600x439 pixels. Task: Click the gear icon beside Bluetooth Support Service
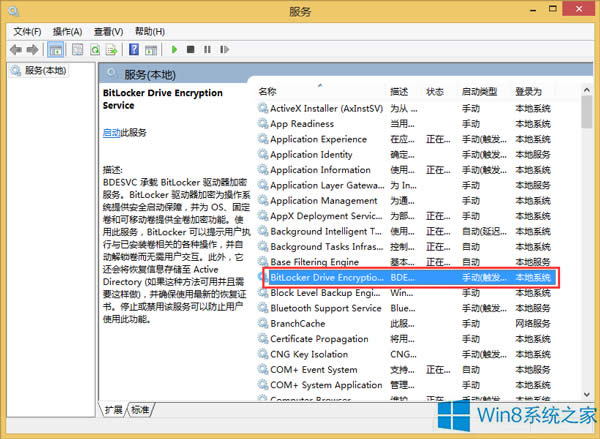click(263, 307)
